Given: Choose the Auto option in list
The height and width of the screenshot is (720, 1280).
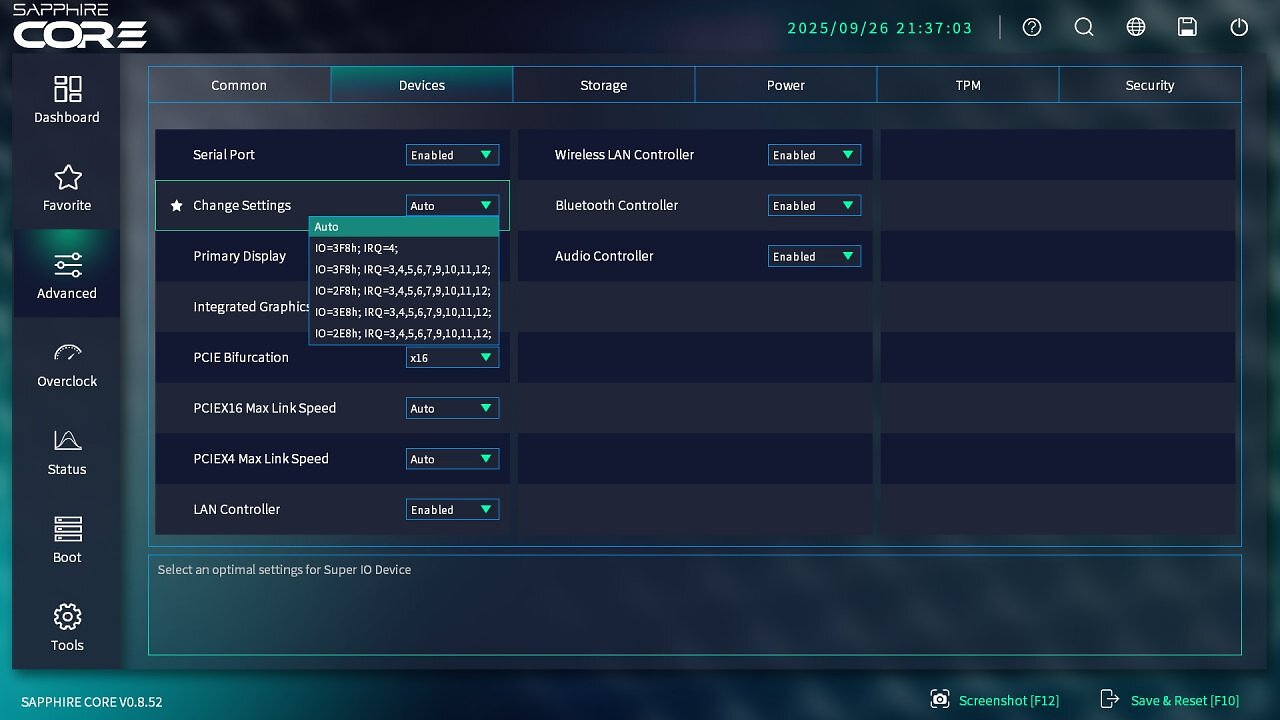Looking at the screenshot, I should pyautogui.click(x=404, y=227).
